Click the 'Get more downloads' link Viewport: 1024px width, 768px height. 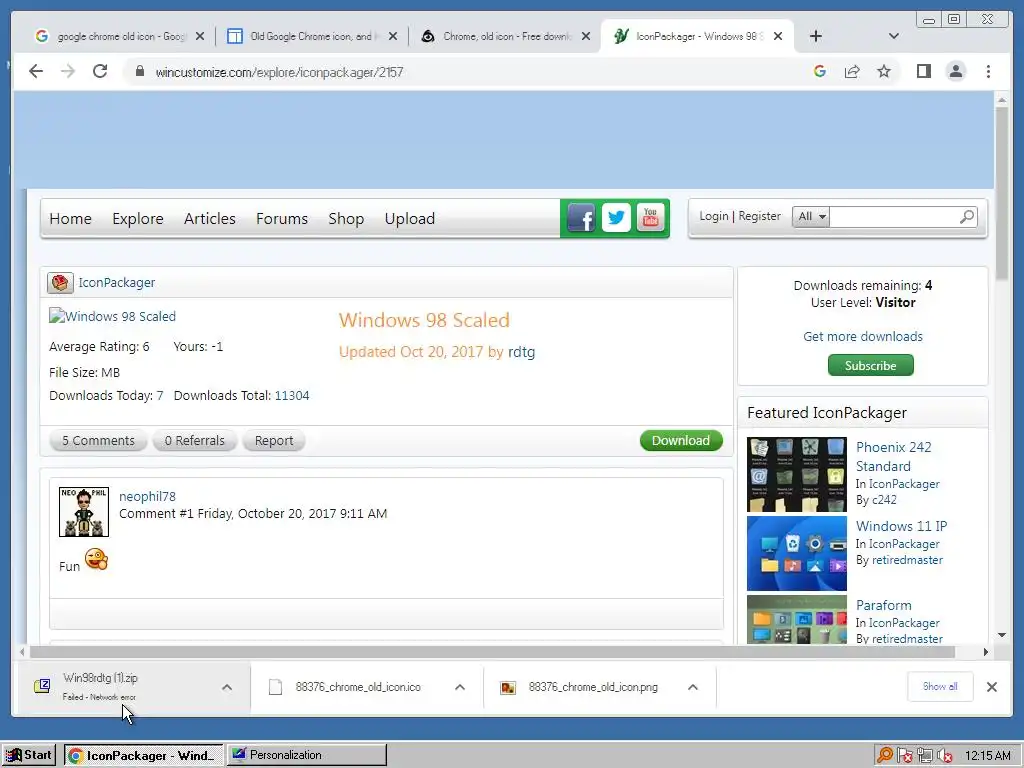(863, 336)
